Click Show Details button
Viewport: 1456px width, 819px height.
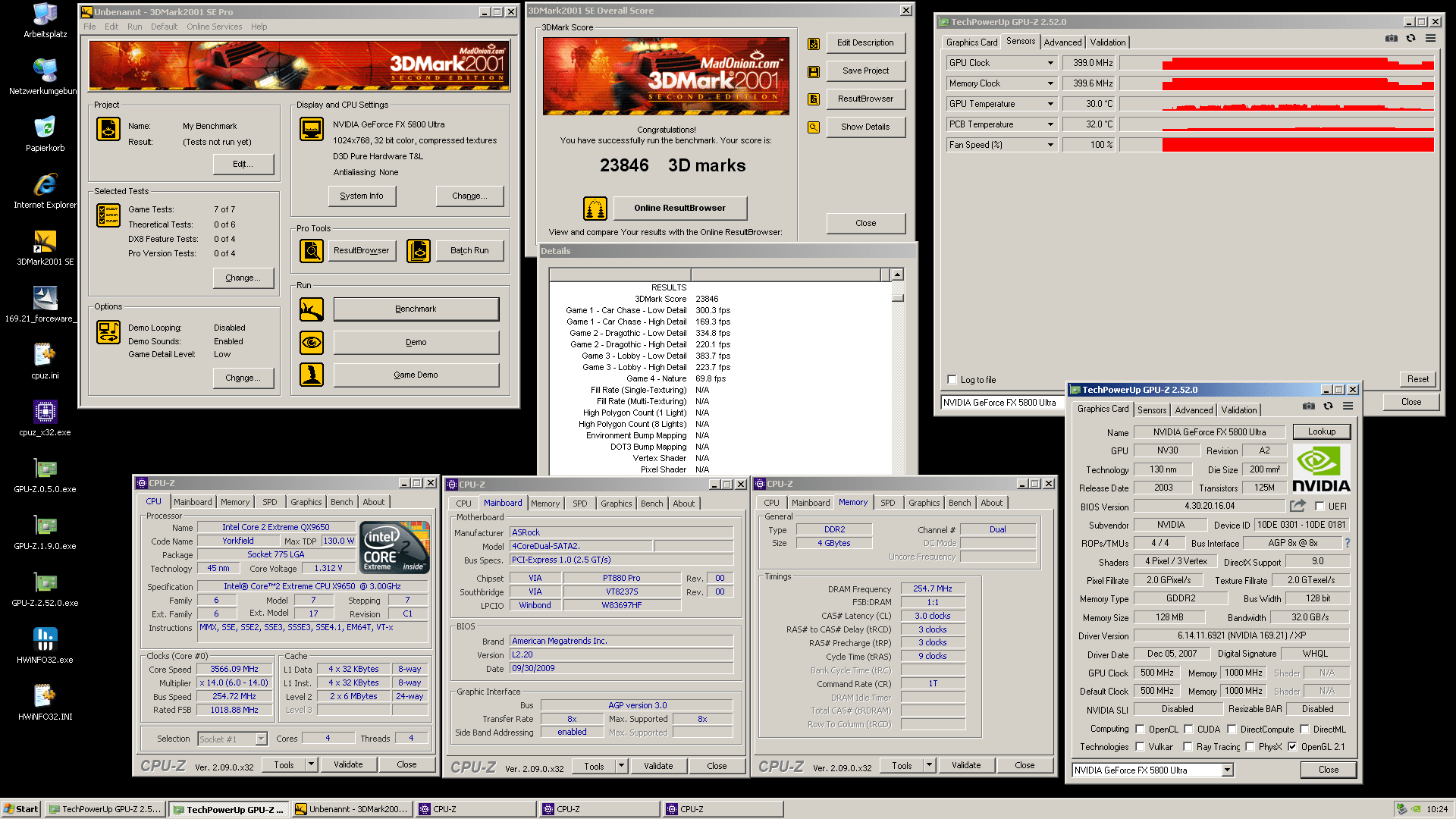point(865,127)
